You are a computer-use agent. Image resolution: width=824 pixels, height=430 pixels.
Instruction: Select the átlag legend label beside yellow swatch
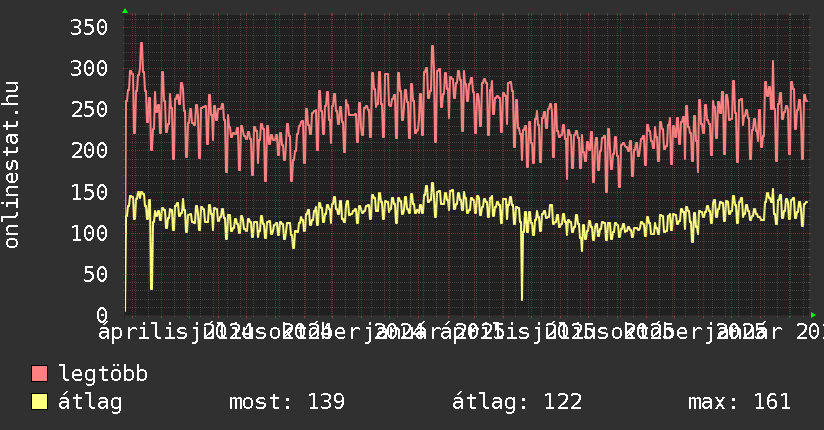[x=90, y=402]
